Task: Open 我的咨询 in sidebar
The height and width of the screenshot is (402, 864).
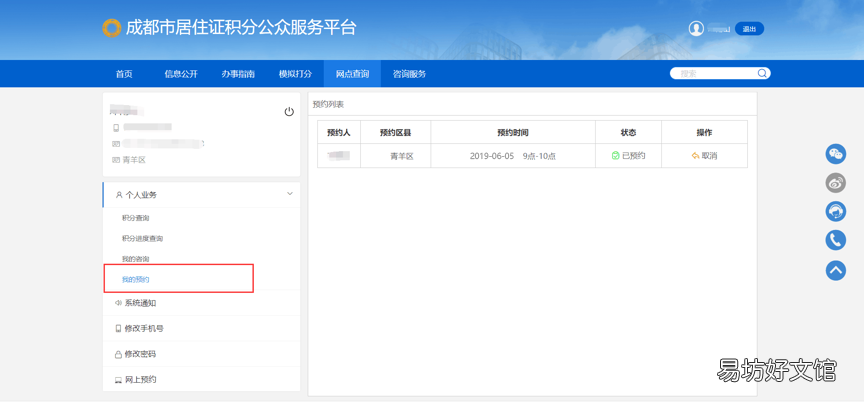Action: point(136,259)
